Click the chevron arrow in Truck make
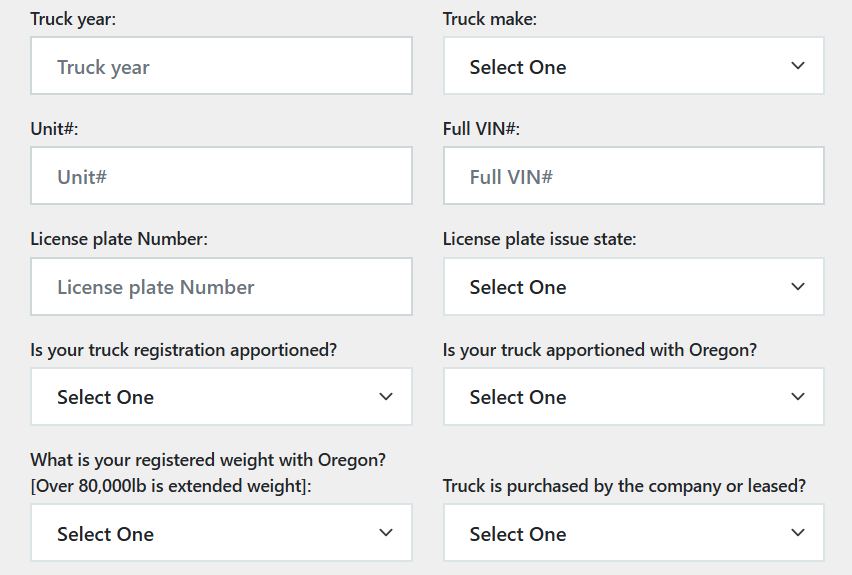This screenshot has height=575, width=852. click(797, 66)
